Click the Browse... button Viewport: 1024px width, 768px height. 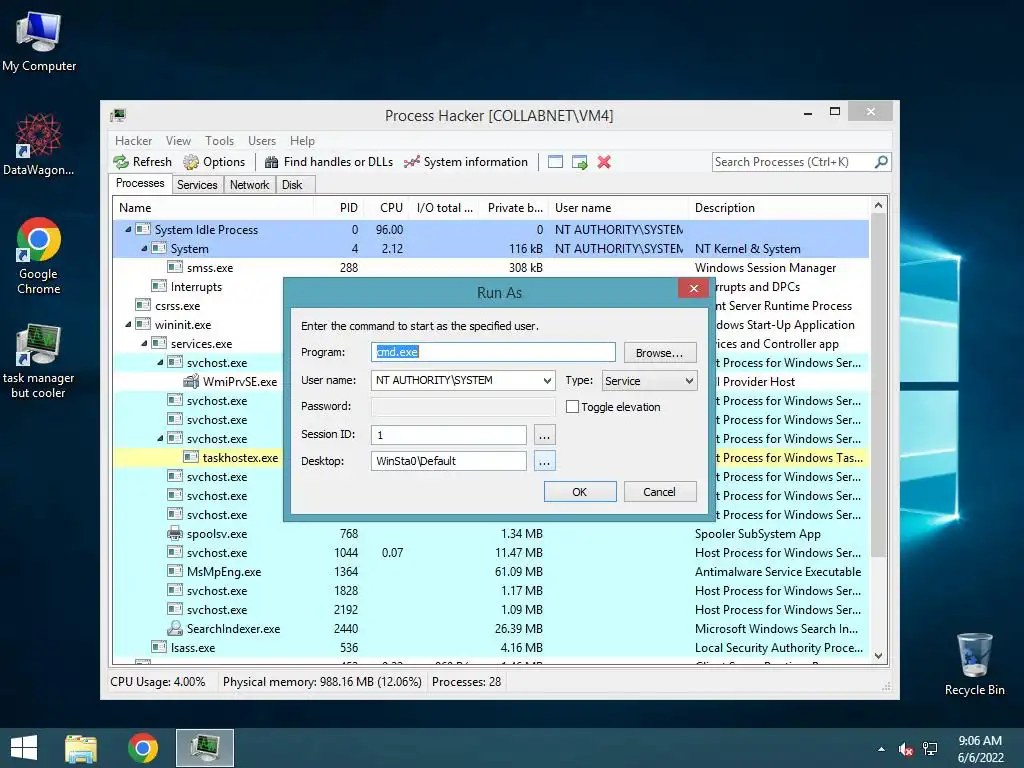click(660, 353)
